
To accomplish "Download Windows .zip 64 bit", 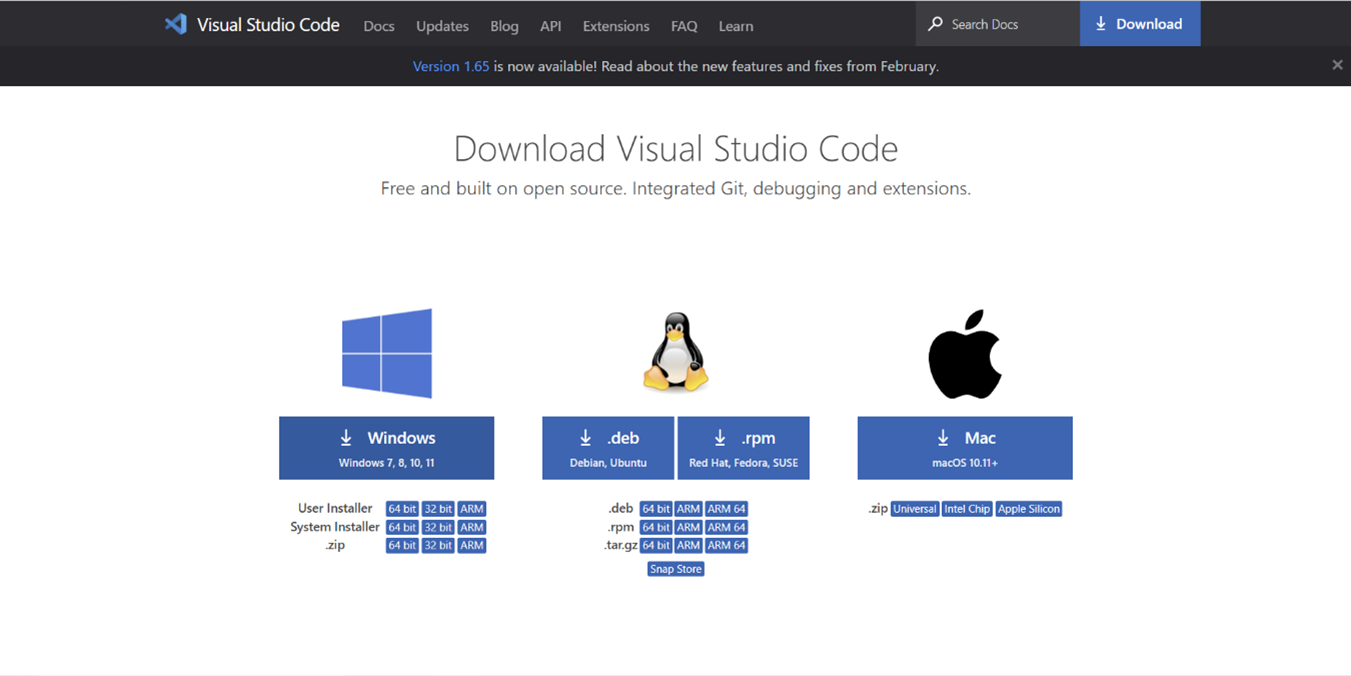I will [402, 545].
